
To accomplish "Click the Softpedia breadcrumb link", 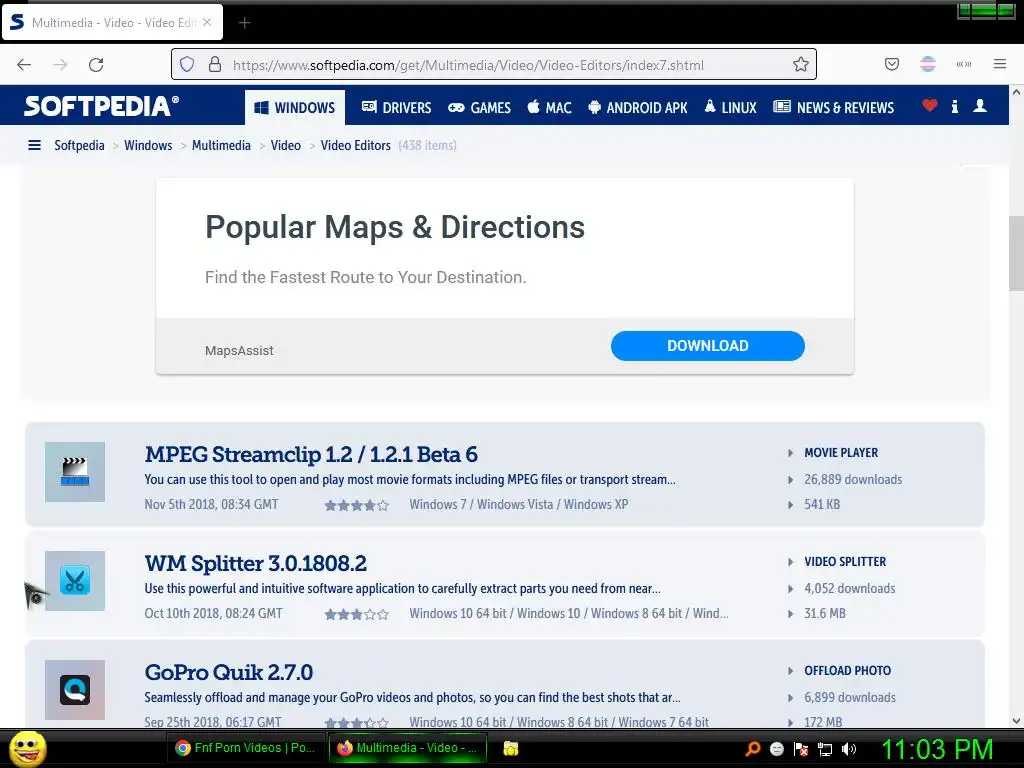I will [79, 145].
